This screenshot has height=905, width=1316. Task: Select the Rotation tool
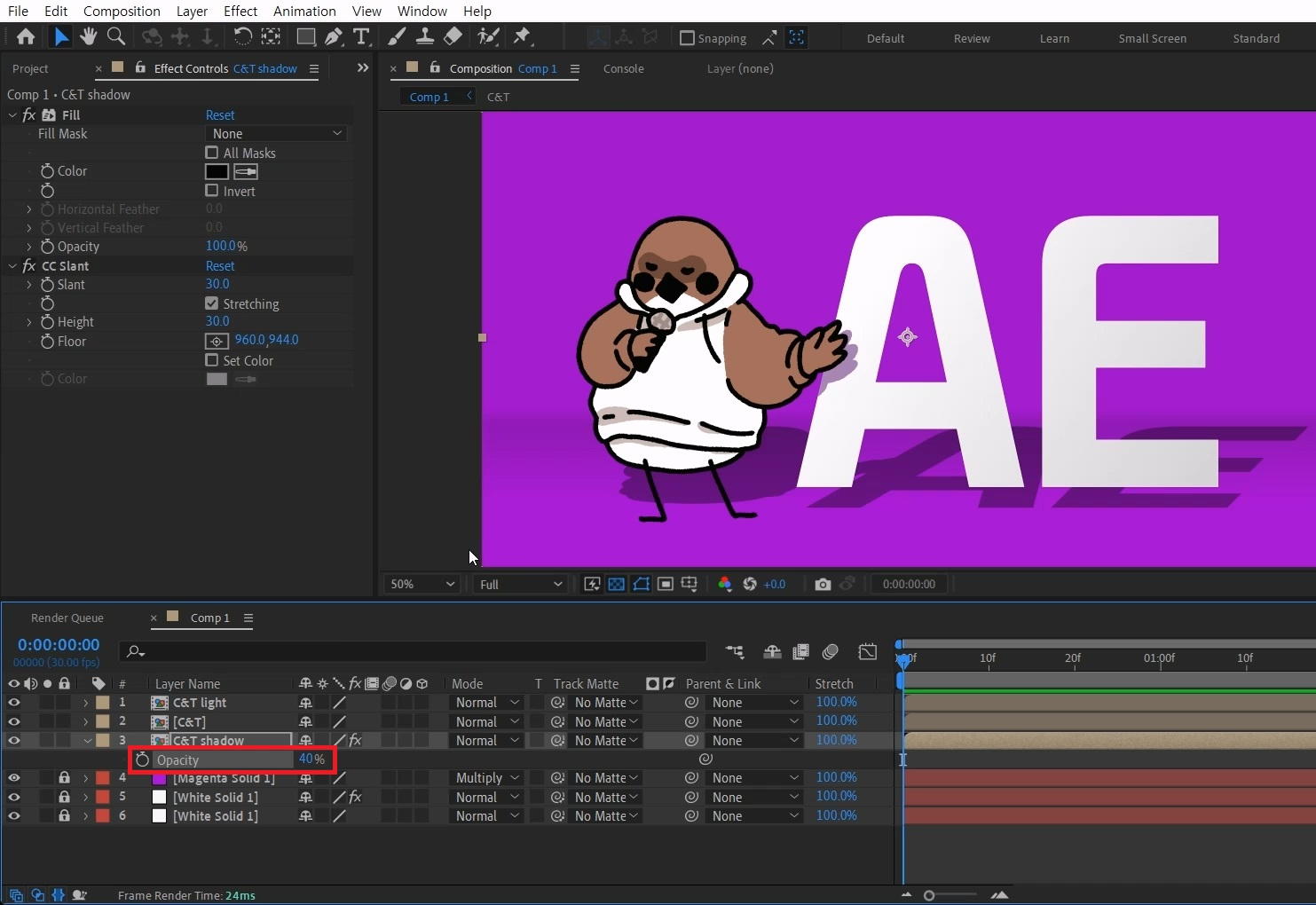tap(242, 36)
